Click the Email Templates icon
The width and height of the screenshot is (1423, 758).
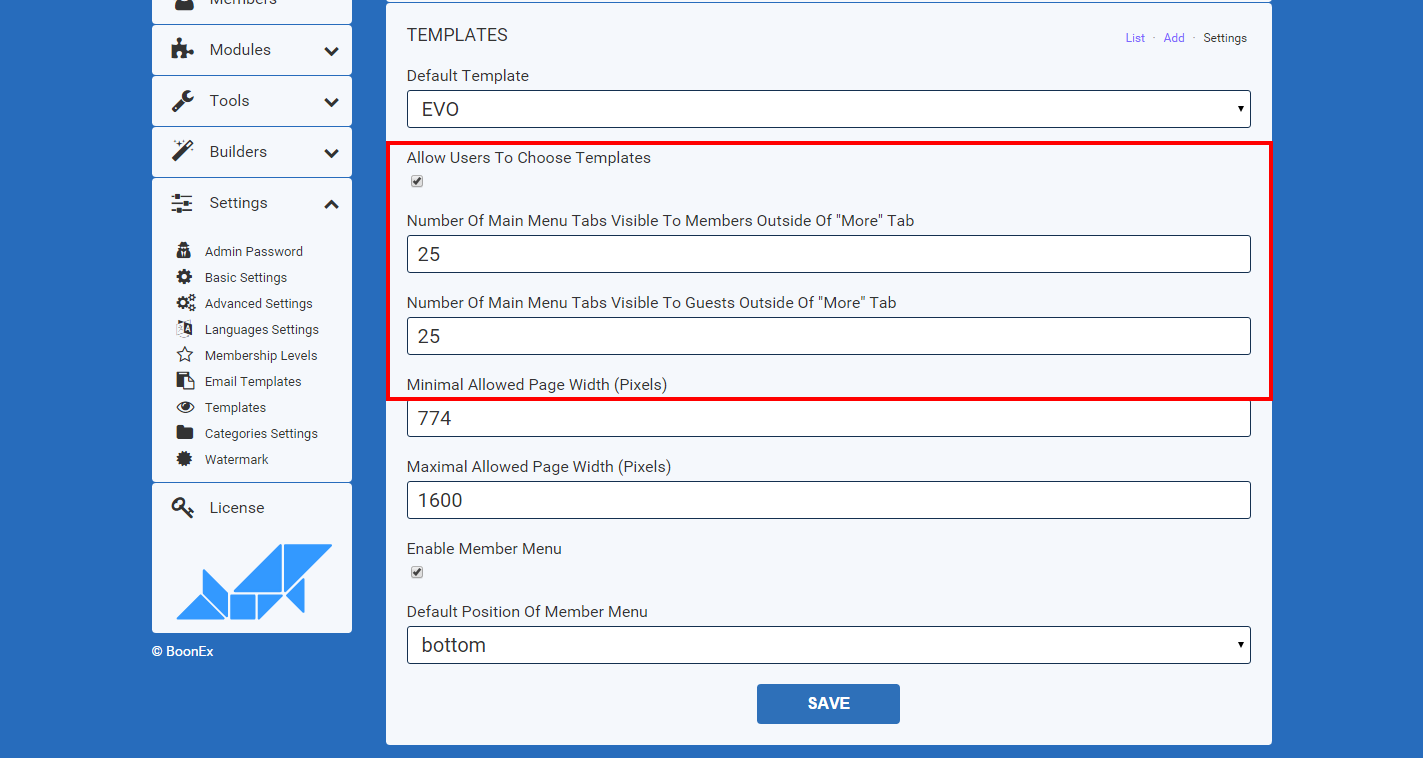pyautogui.click(x=184, y=381)
